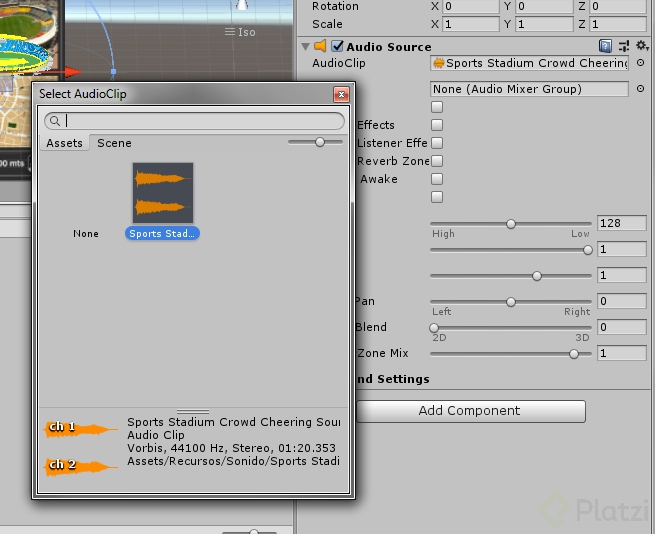Collapse the Audio Source component foldout
Screen dimensions: 655x534
point(306,46)
